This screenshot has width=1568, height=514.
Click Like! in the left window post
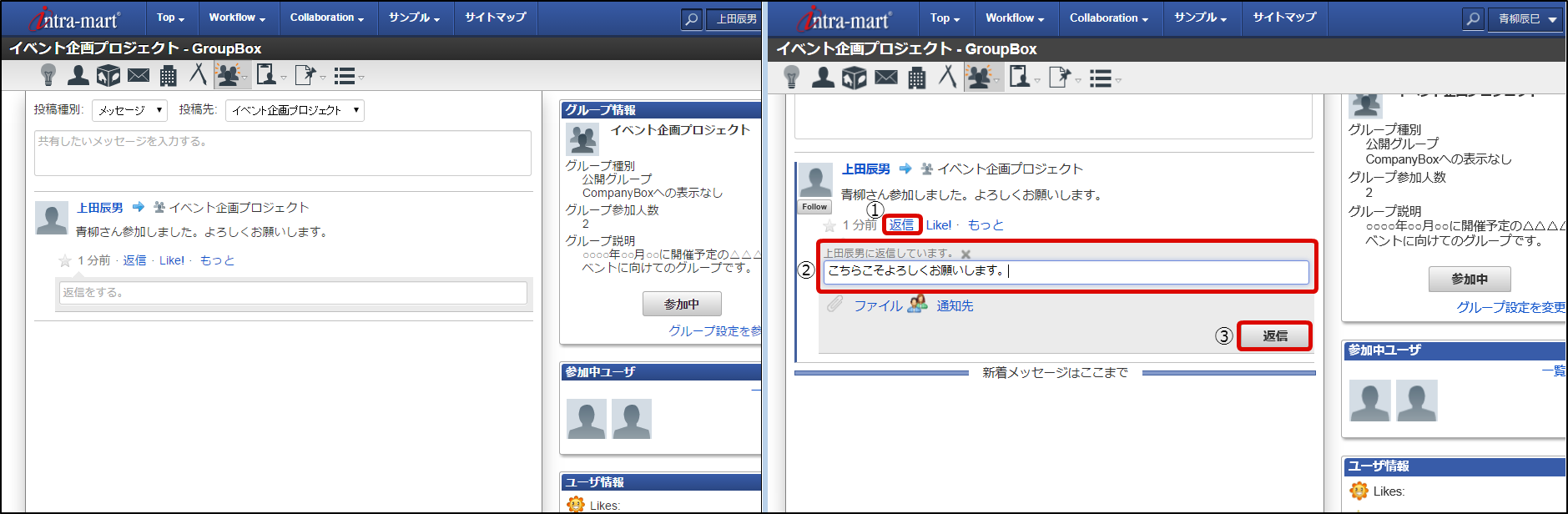(x=172, y=260)
